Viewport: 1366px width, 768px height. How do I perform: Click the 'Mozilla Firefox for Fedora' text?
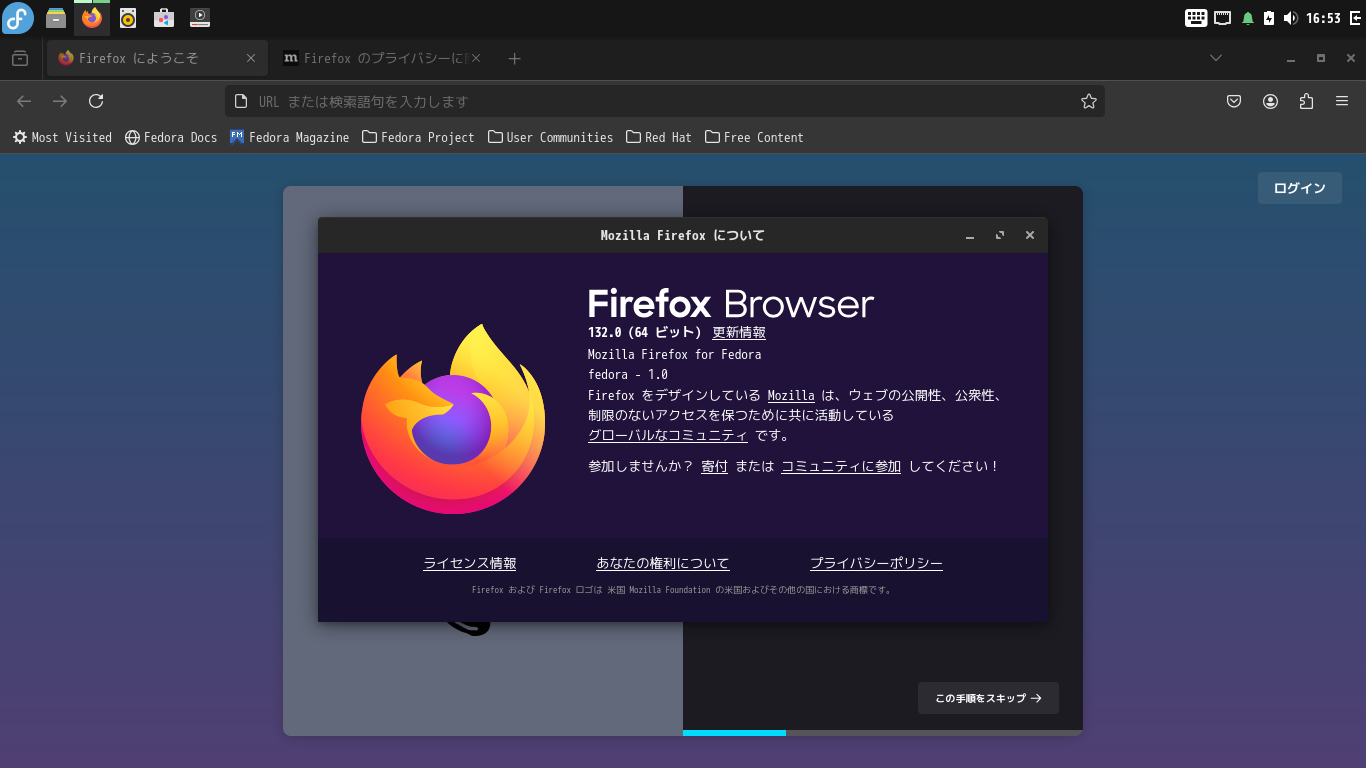675,355
